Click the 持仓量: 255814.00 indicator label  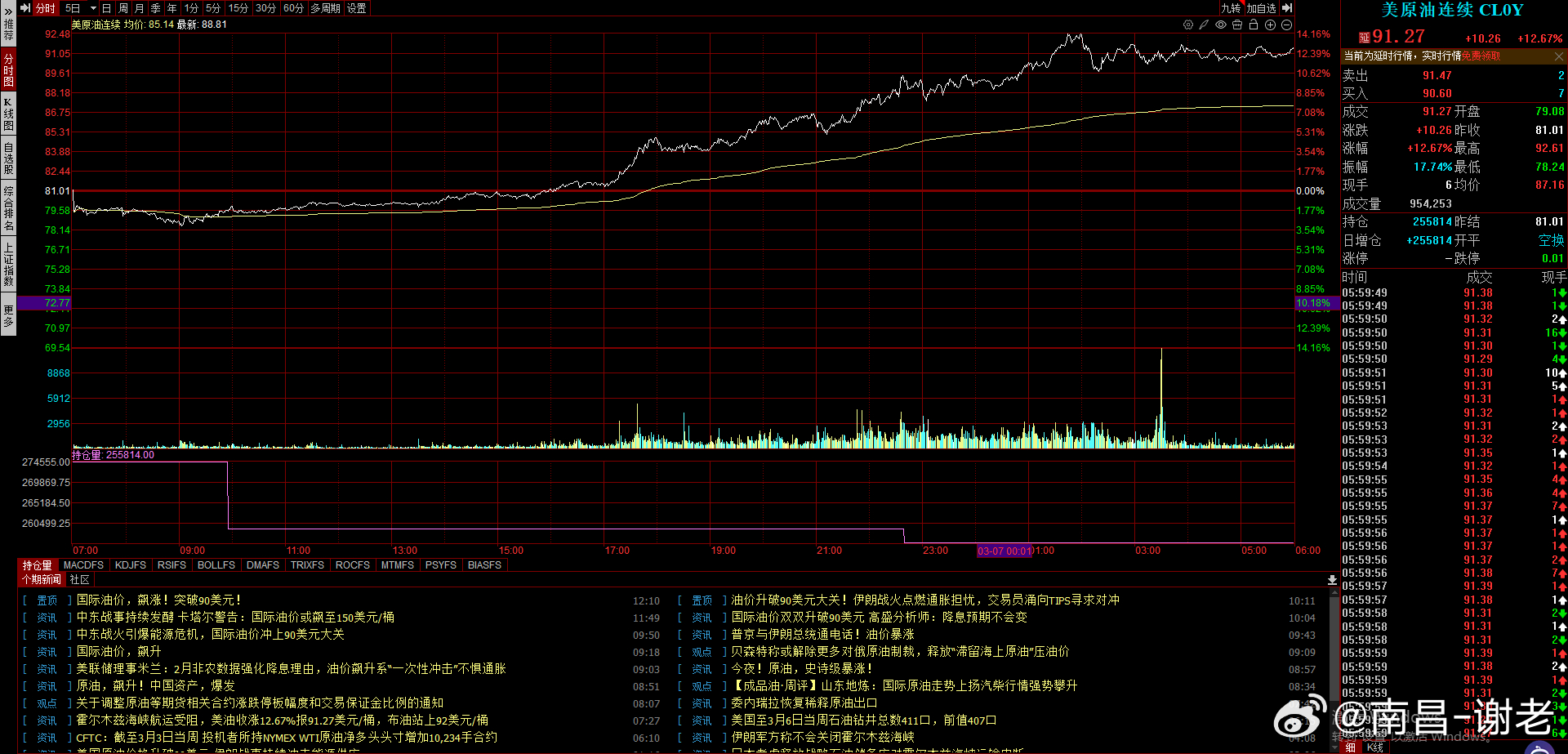pyautogui.click(x=113, y=455)
